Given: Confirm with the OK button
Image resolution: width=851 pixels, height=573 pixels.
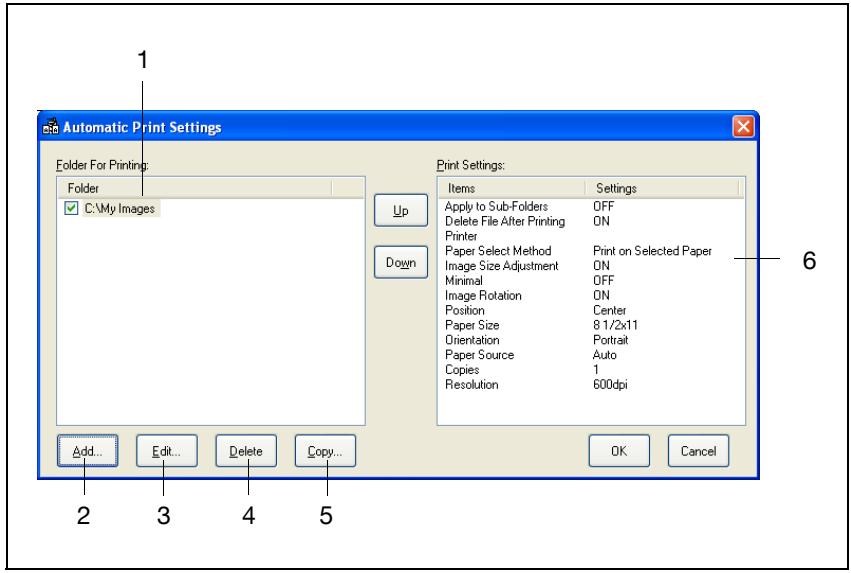Looking at the screenshot, I should [x=619, y=451].
